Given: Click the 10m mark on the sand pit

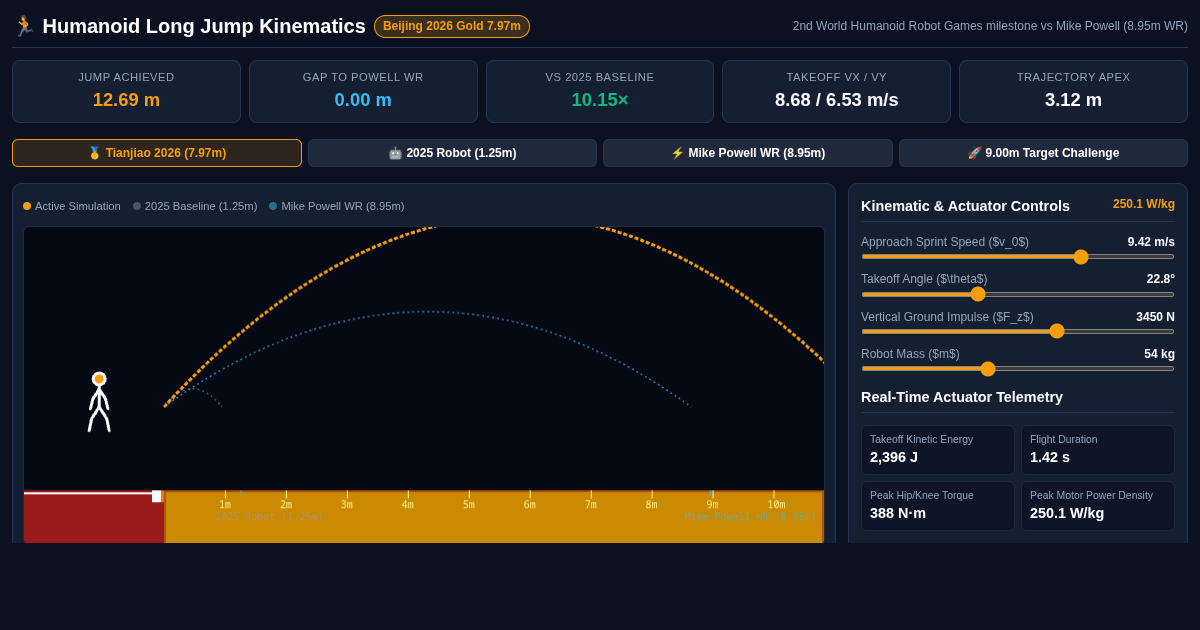Looking at the screenshot, I should coord(776,504).
